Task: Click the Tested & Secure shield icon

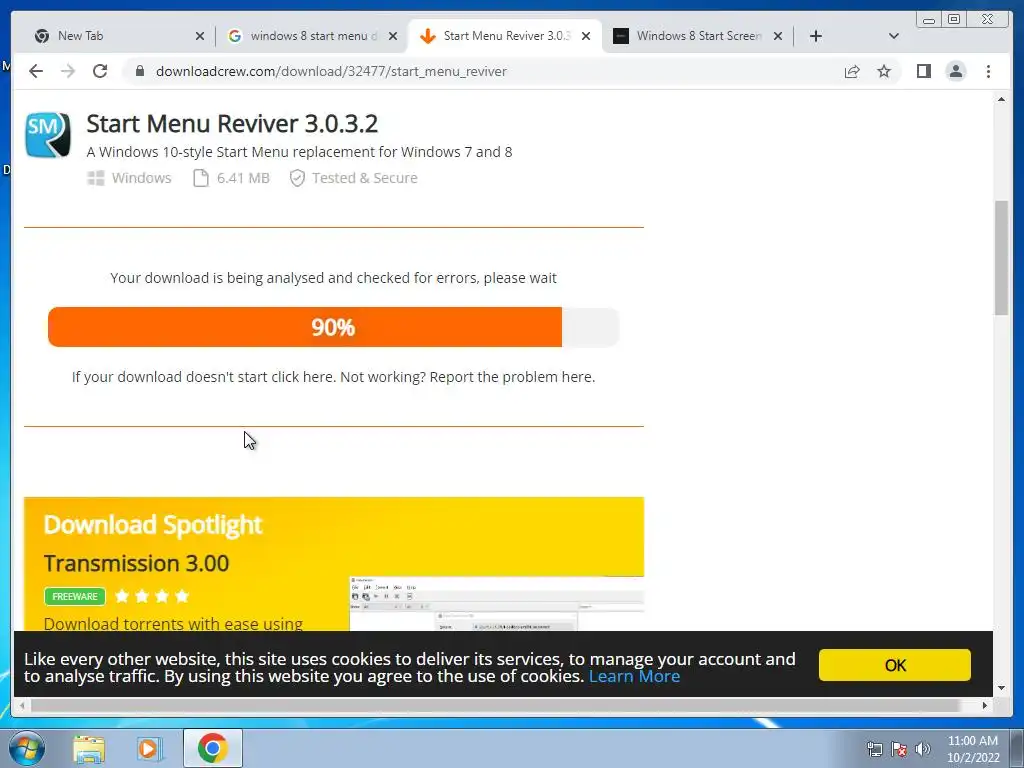Action: click(x=296, y=178)
